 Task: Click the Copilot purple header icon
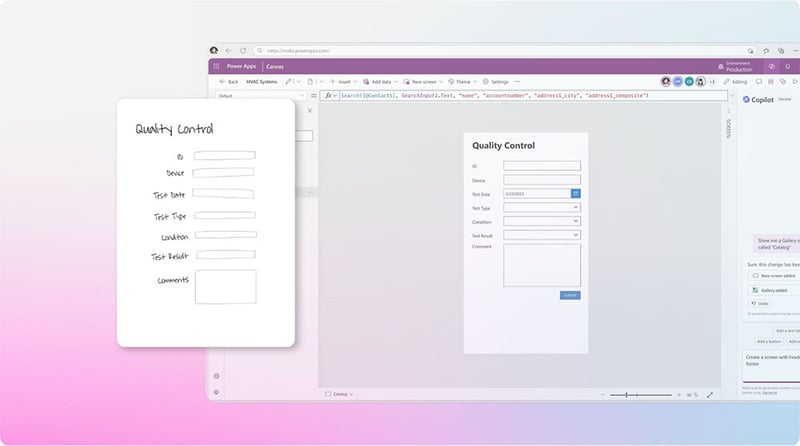(771, 66)
